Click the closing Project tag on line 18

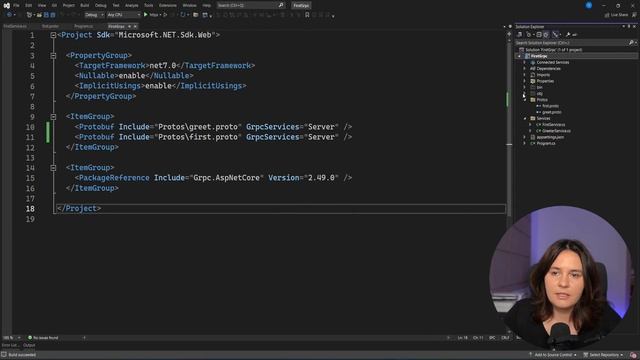pyautogui.click(x=79, y=209)
